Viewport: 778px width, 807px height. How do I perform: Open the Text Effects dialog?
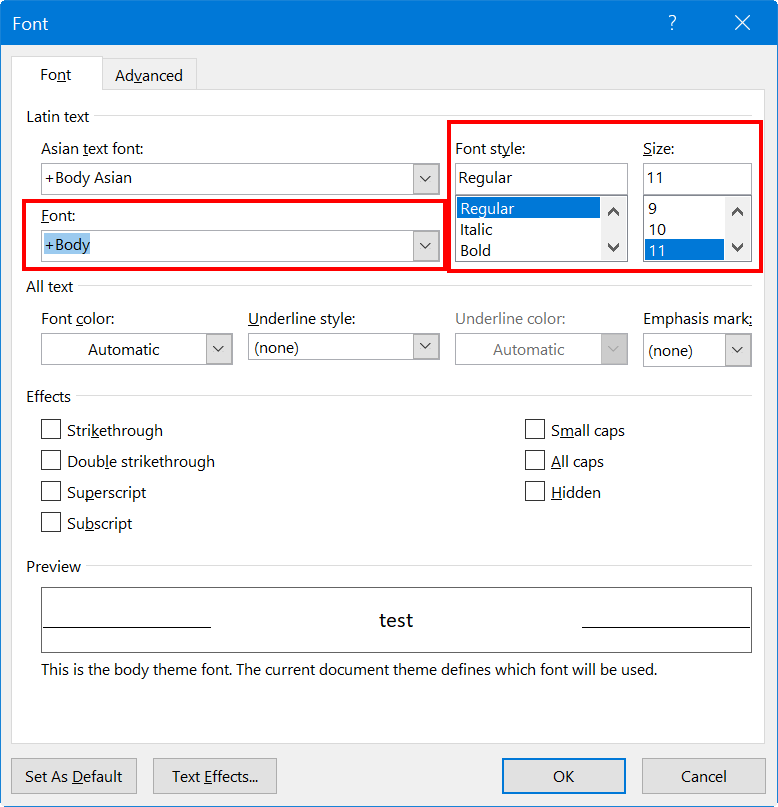pyautogui.click(x=214, y=776)
